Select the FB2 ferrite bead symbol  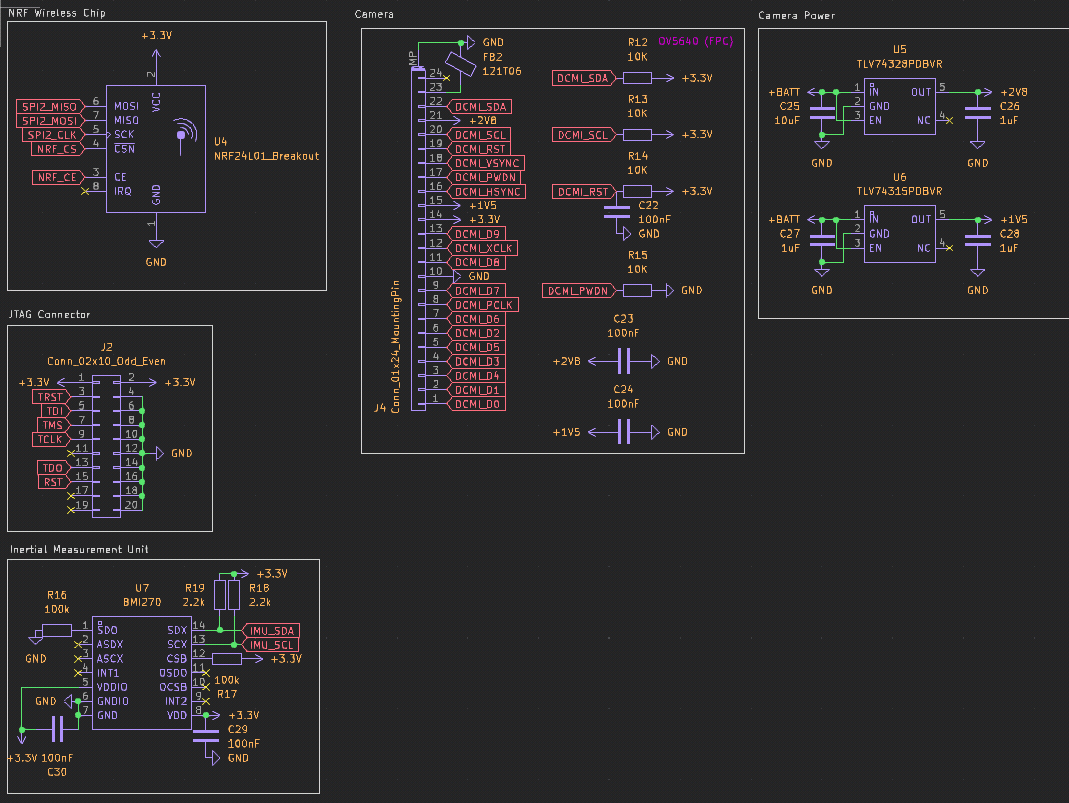point(459,65)
